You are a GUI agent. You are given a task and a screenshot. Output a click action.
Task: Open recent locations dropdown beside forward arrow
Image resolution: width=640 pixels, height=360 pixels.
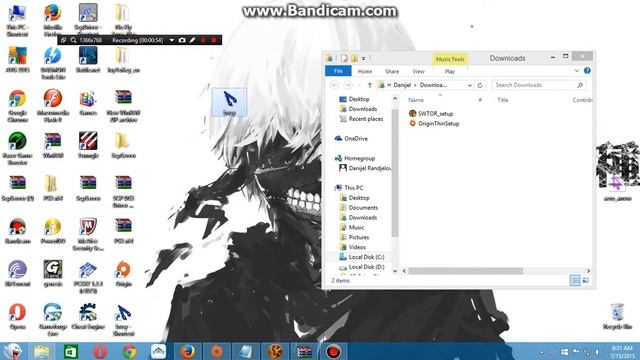pos(359,85)
